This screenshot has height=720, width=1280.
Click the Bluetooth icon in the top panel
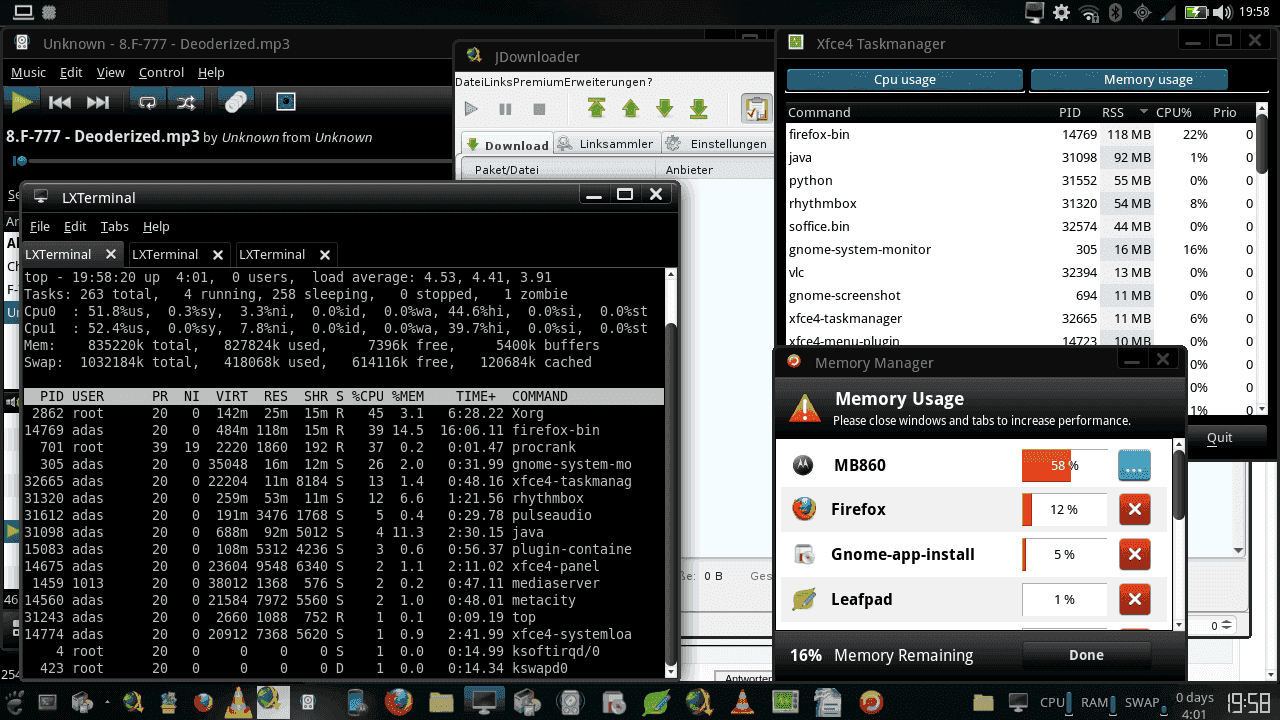tap(1116, 12)
